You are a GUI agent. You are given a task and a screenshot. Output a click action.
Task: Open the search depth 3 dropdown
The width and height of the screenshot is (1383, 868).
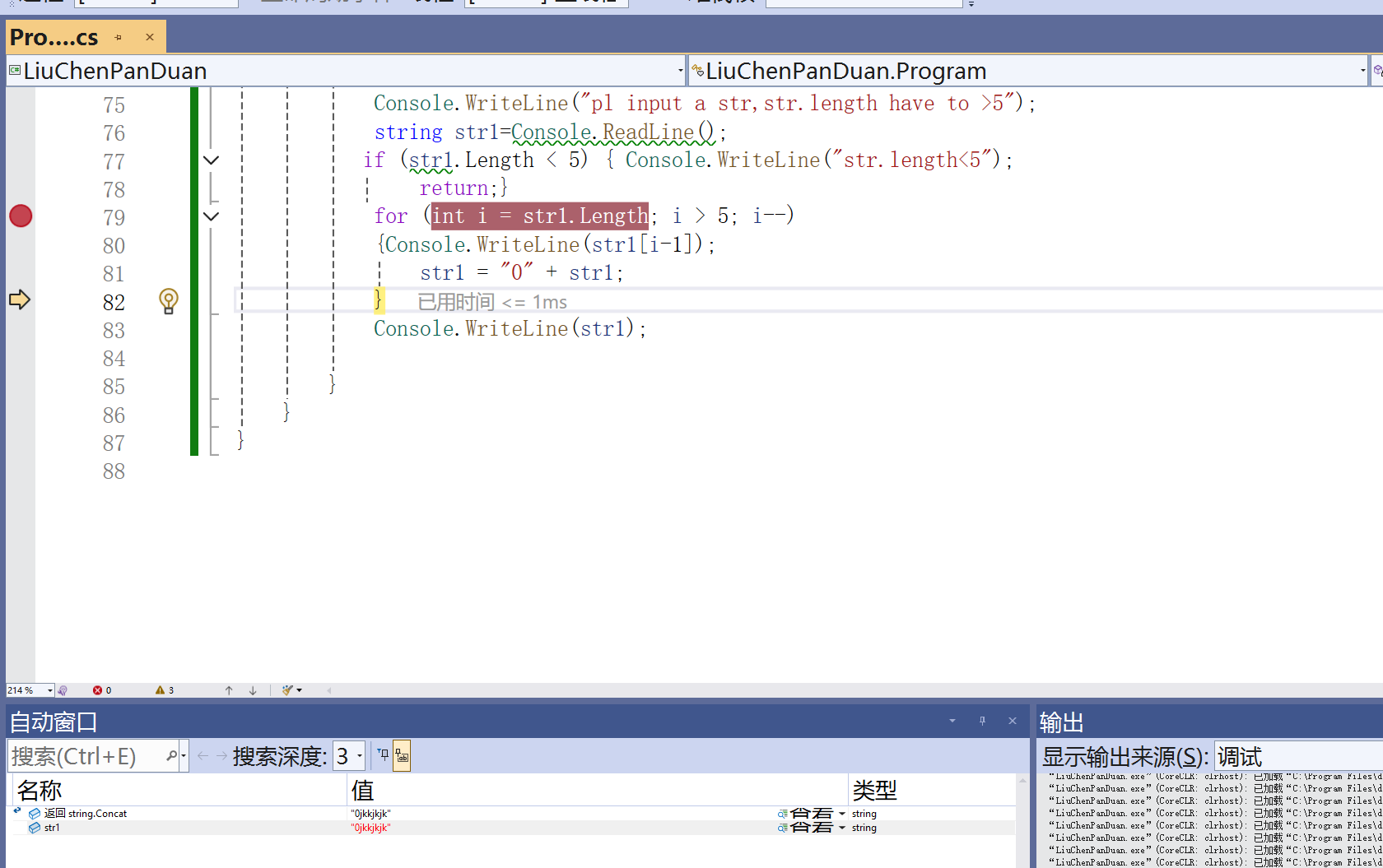point(349,756)
